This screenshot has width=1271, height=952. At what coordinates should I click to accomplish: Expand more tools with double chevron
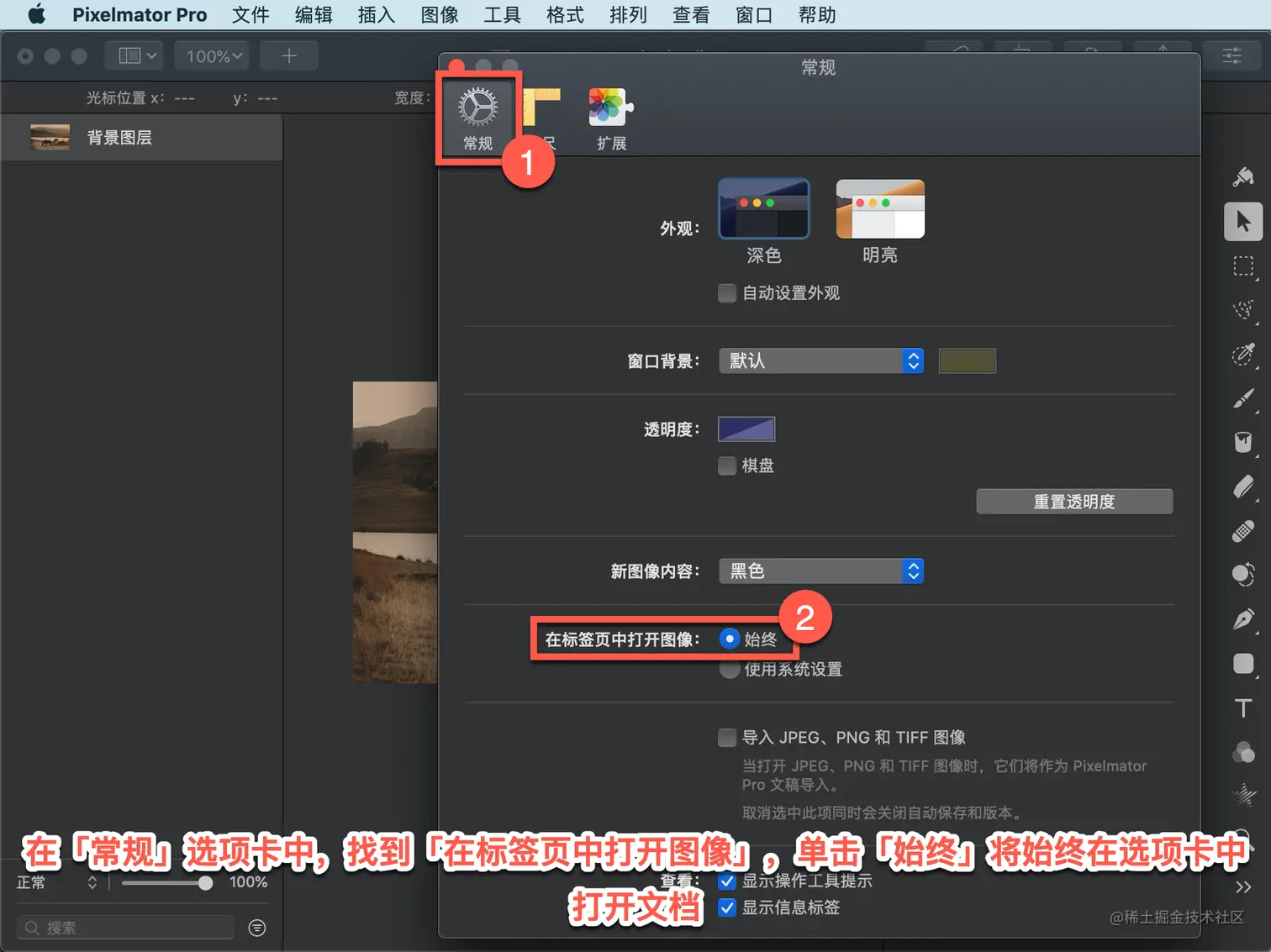click(1243, 887)
